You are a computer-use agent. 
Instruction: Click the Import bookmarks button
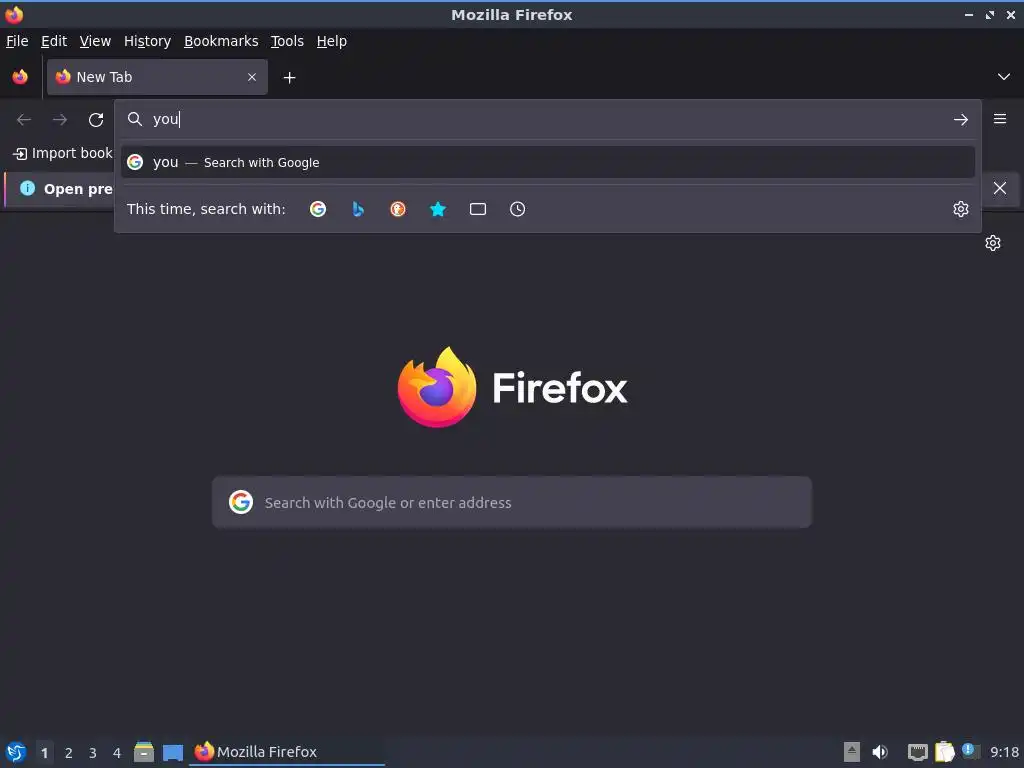[x=63, y=153]
